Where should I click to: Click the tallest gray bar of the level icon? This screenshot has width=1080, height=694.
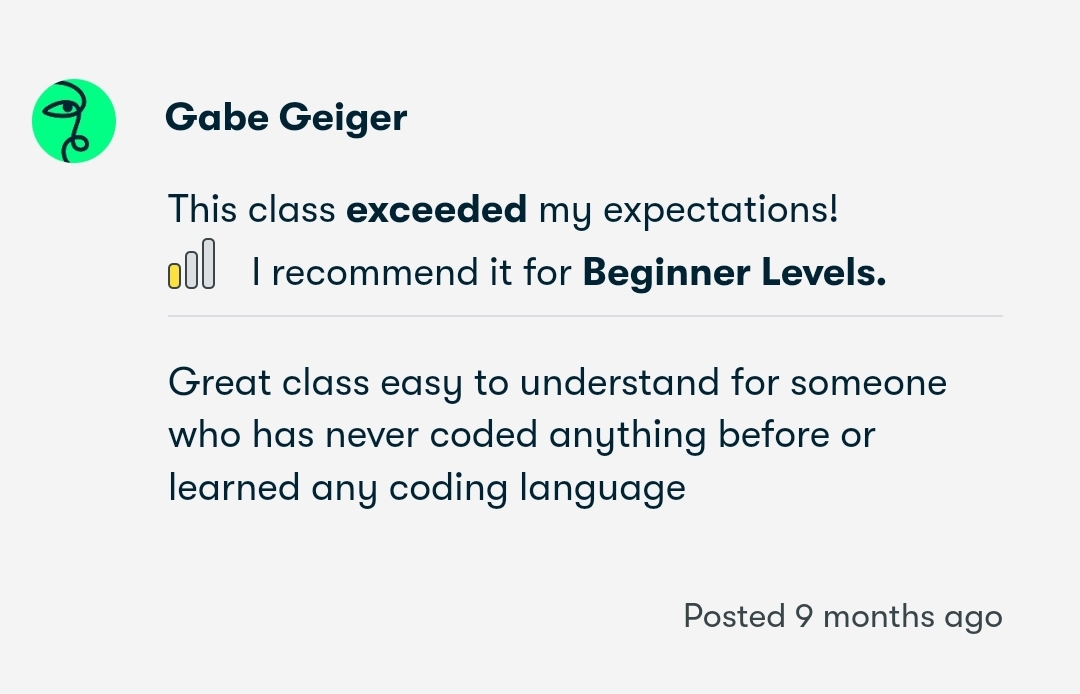click(x=208, y=264)
